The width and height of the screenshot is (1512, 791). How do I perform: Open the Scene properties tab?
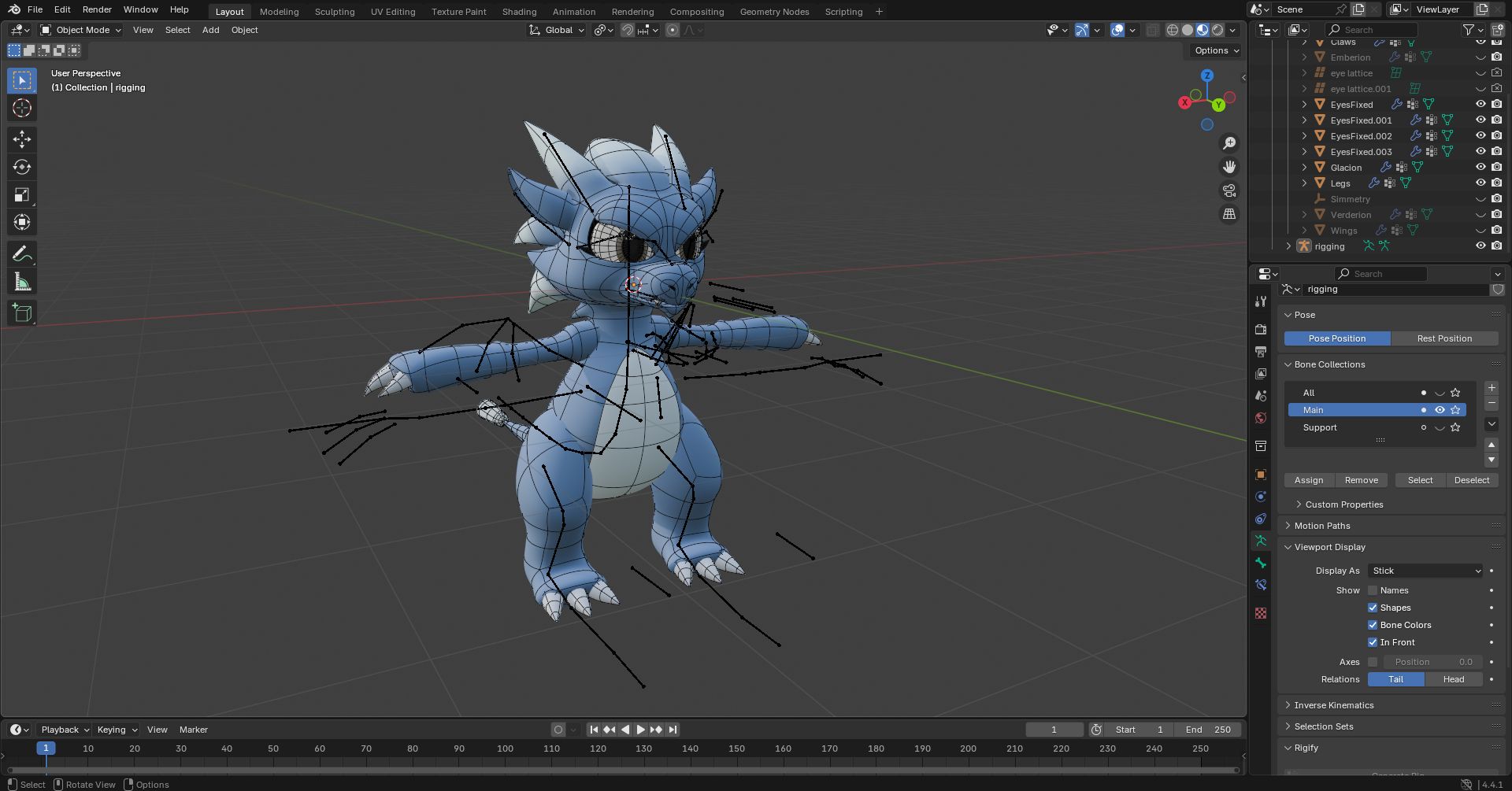pyautogui.click(x=1261, y=395)
